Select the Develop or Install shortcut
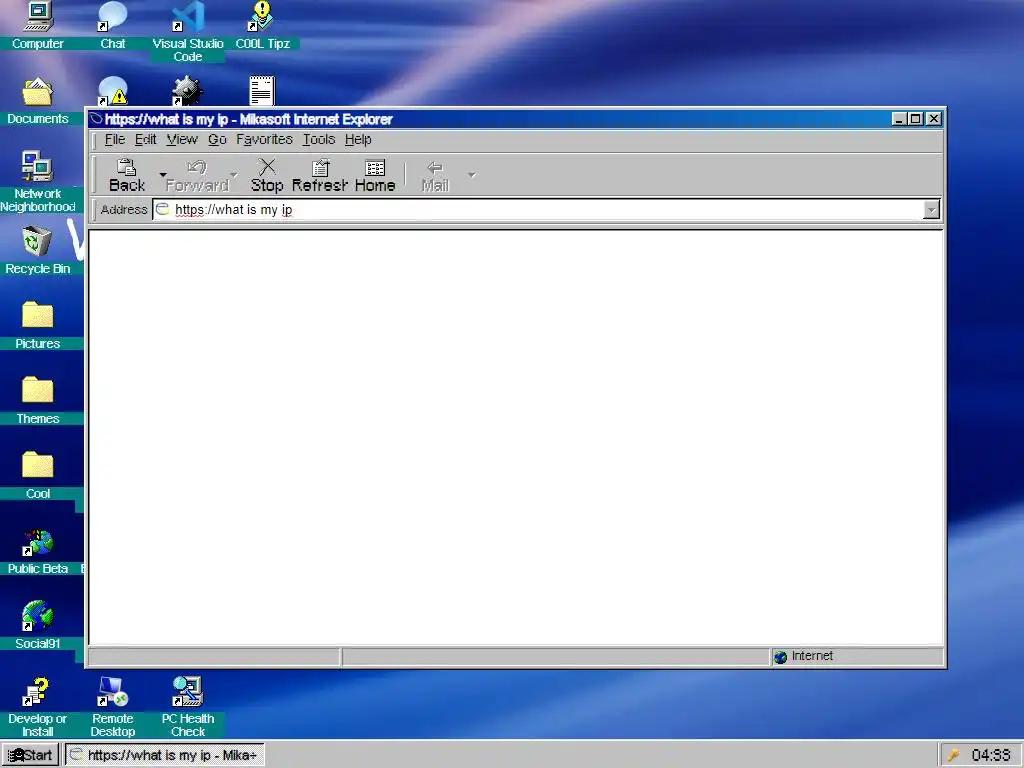 click(38, 707)
